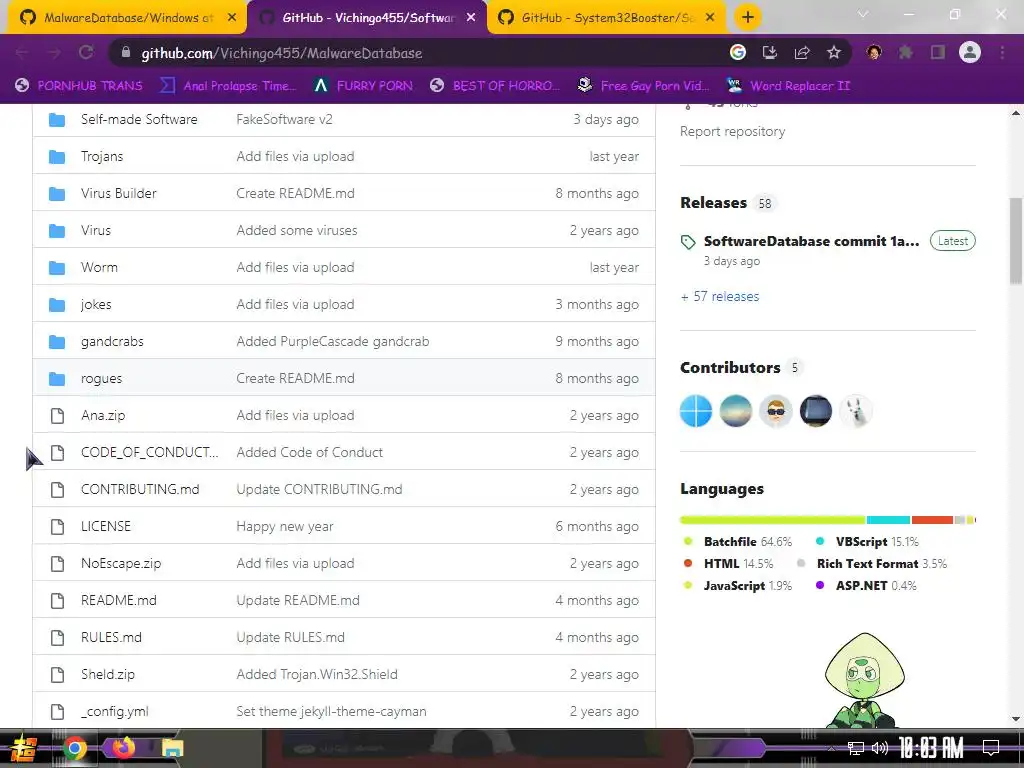
Task: Open the RULES.md file
Action: [111, 637]
